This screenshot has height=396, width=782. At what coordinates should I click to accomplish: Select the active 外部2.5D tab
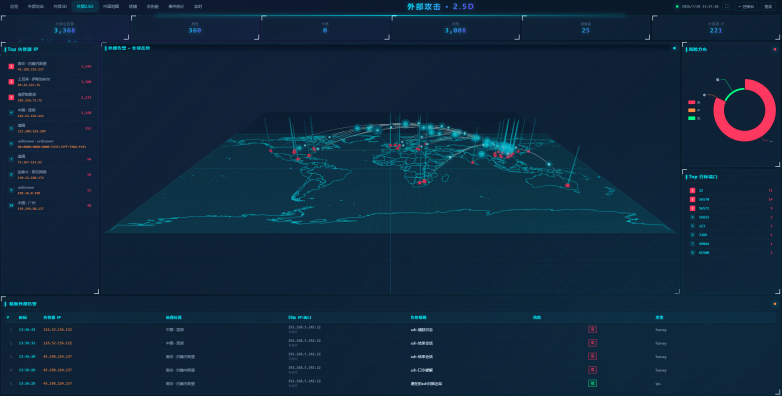coord(85,6)
